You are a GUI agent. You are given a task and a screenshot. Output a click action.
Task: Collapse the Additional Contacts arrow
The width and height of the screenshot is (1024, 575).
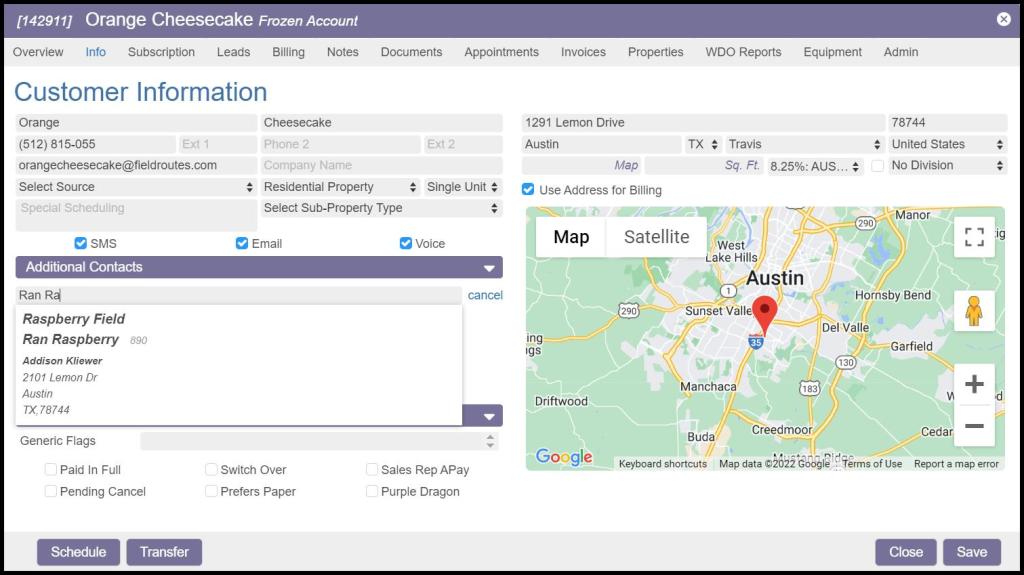pos(490,268)
